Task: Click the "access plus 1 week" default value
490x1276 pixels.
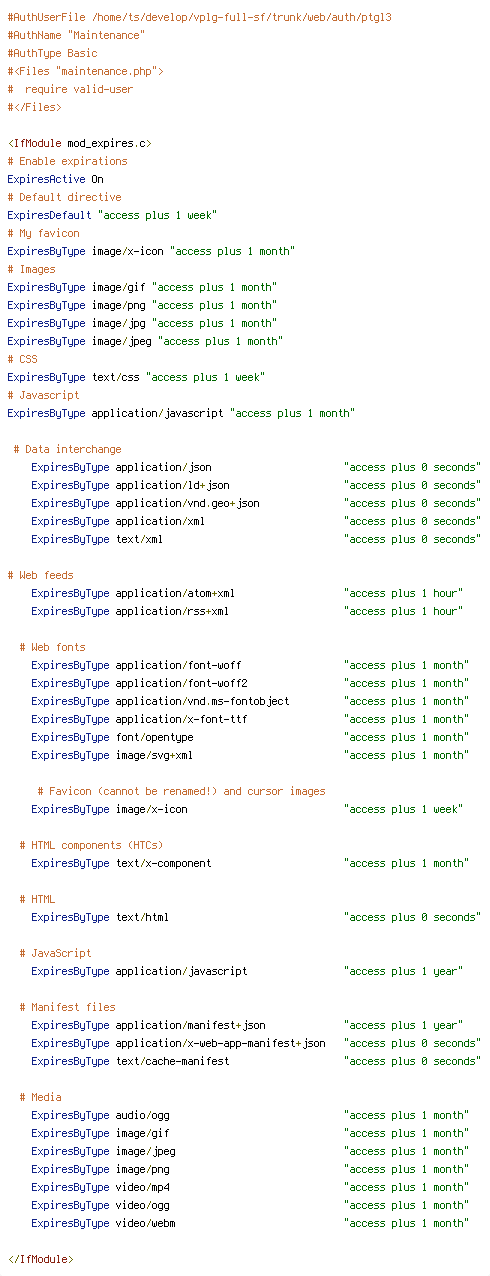Action: pyautogui.click(x=157, y=216)
